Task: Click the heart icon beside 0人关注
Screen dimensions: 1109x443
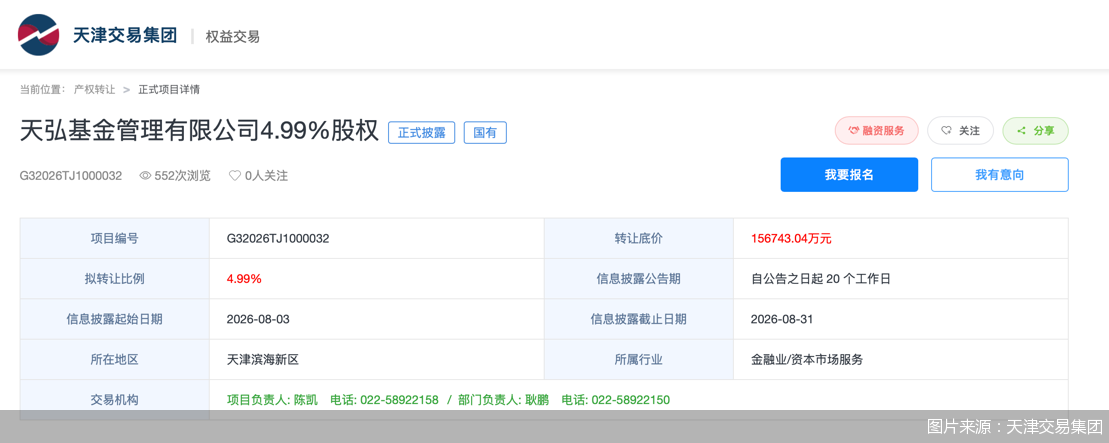Action: [235, 176]
